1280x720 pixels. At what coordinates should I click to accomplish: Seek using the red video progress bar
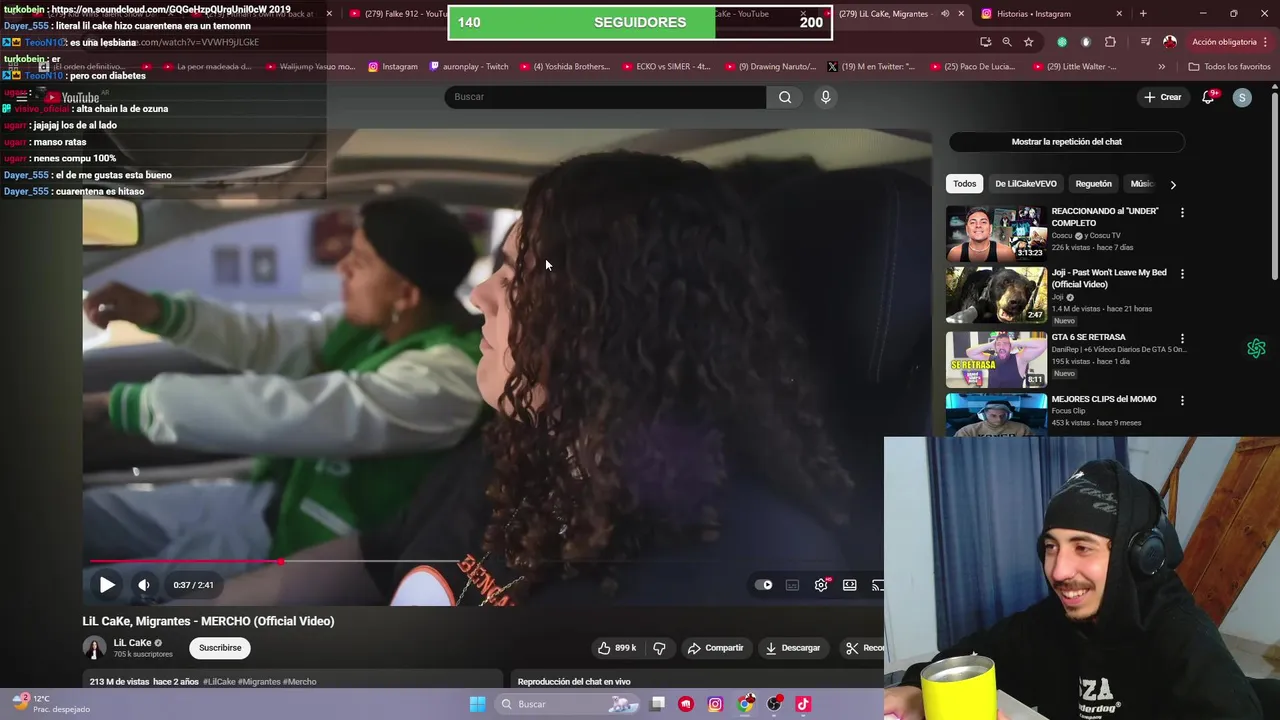click(x=184, y=562)
